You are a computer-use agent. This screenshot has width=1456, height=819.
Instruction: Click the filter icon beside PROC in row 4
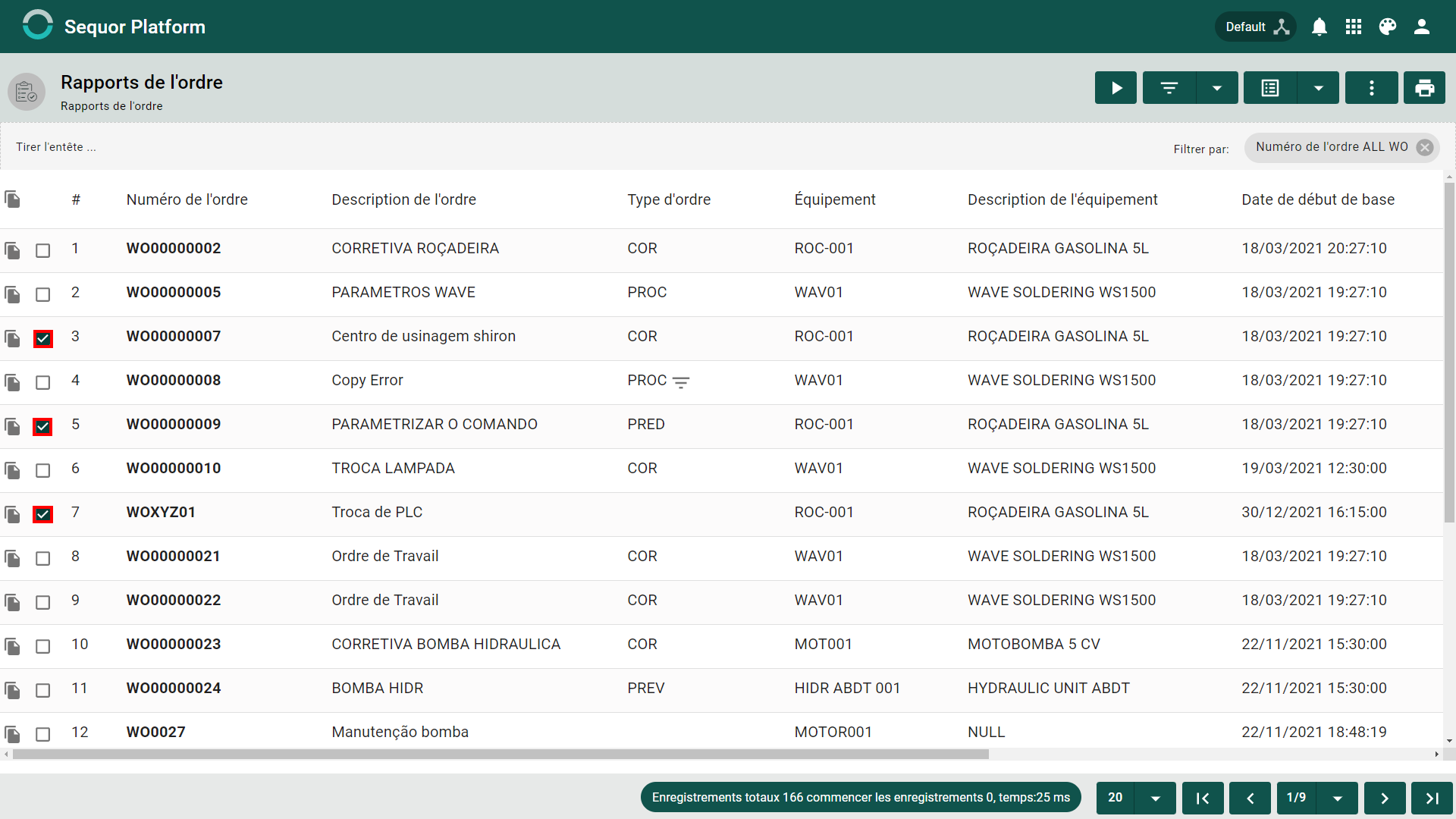(x=681, y=383)
